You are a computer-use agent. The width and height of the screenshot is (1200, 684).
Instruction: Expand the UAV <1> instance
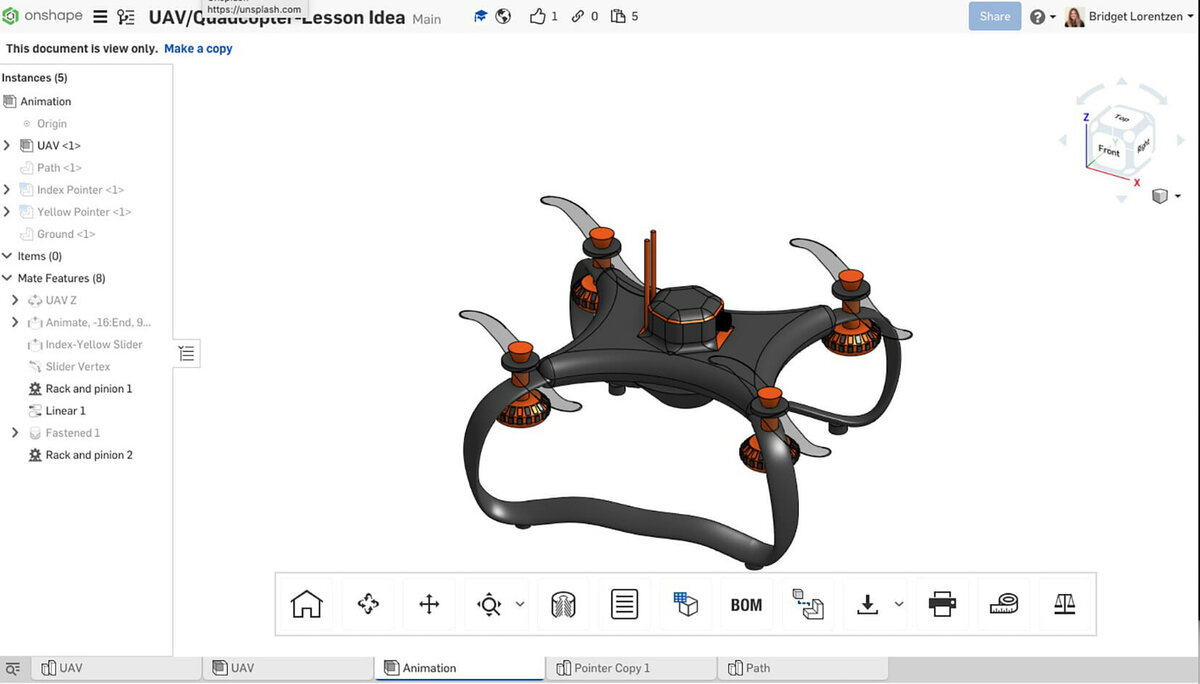tap(7, 146)
